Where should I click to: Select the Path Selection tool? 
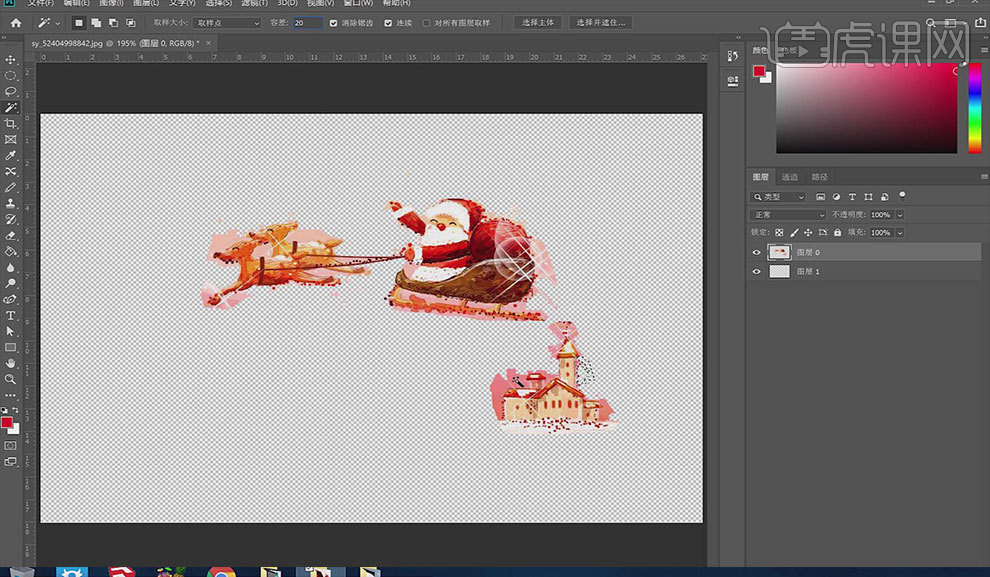point(11,331)
